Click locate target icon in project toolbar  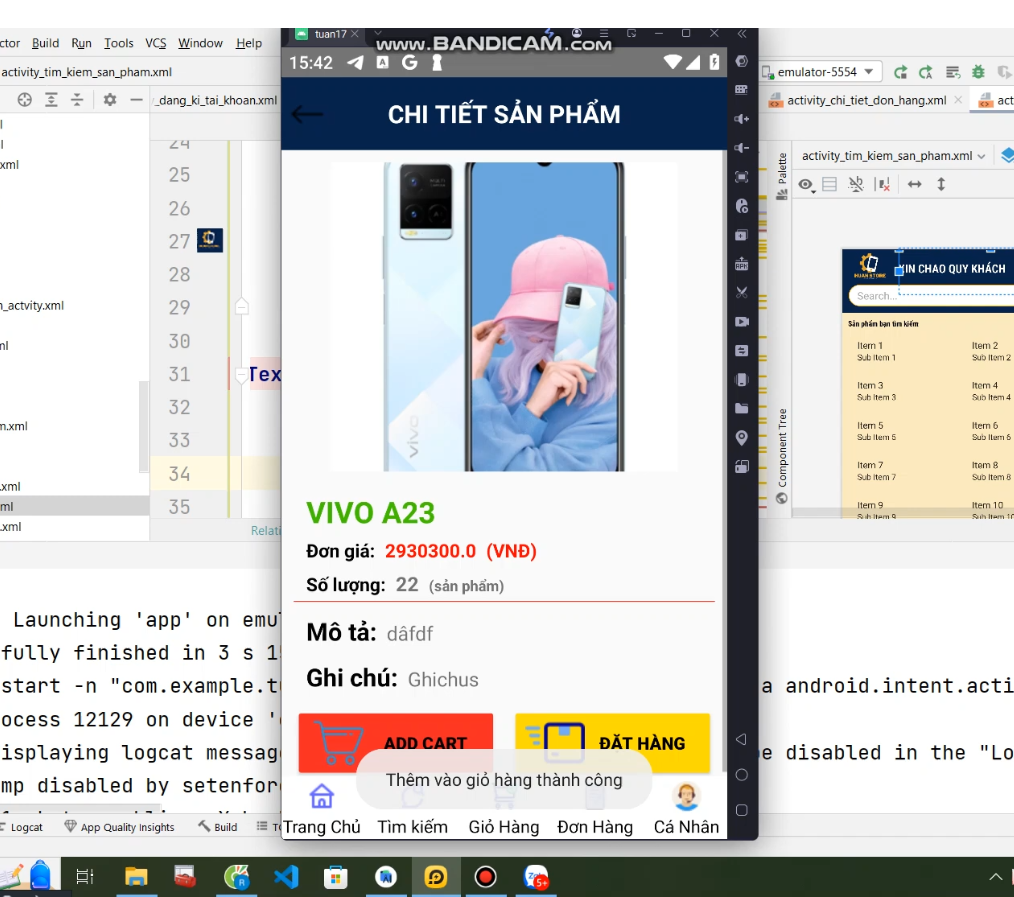pos(25,100)
